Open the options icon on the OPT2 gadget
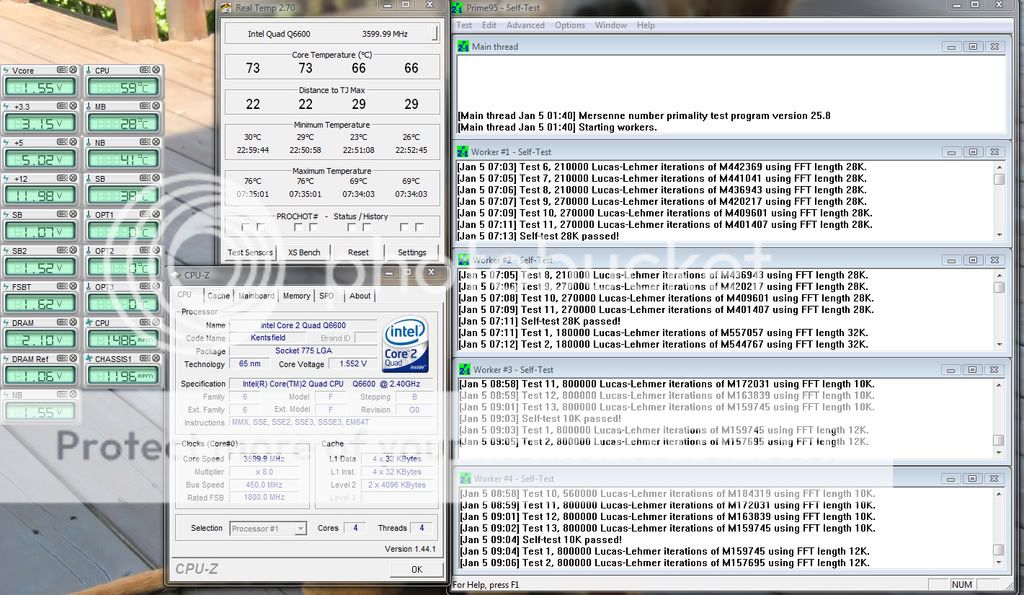1024x595 pixels. [x=144, y=250]
